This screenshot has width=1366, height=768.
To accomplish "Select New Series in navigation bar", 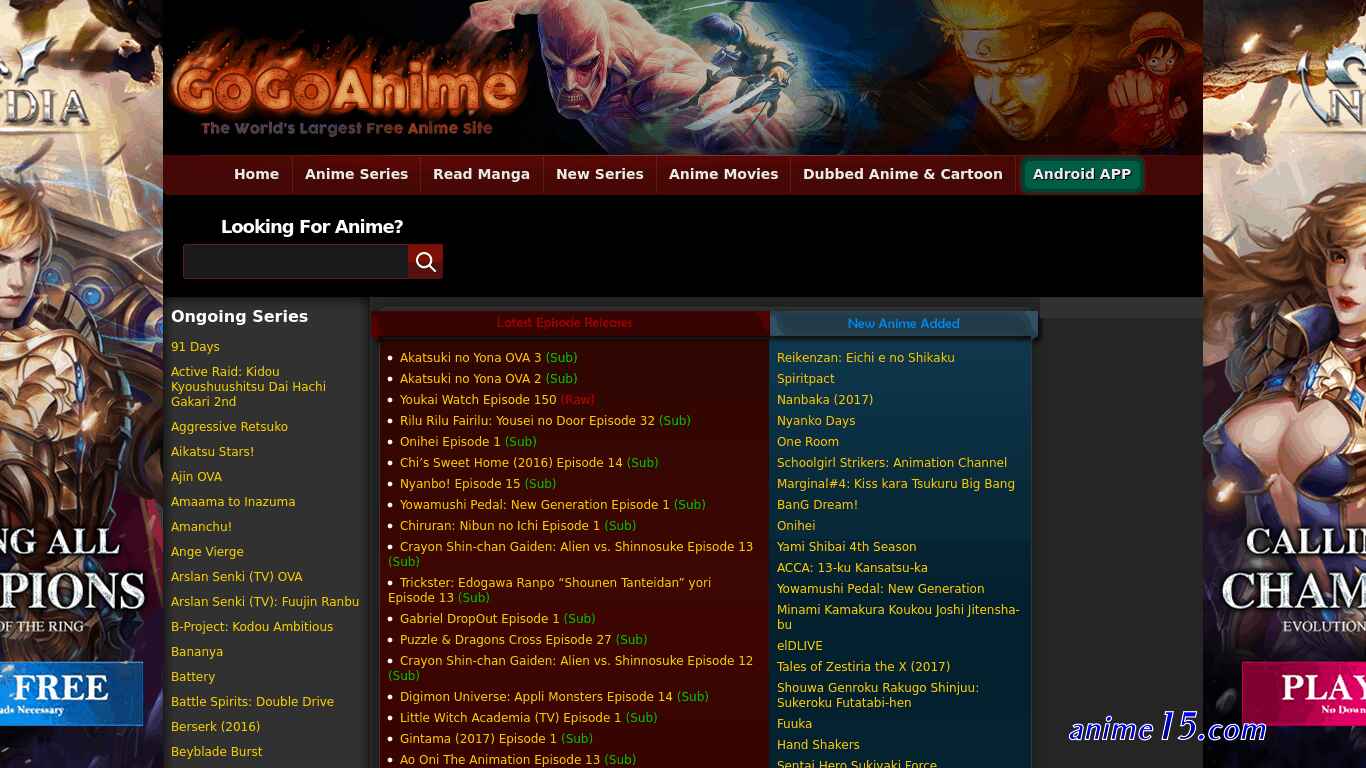I will coord(599,174).
